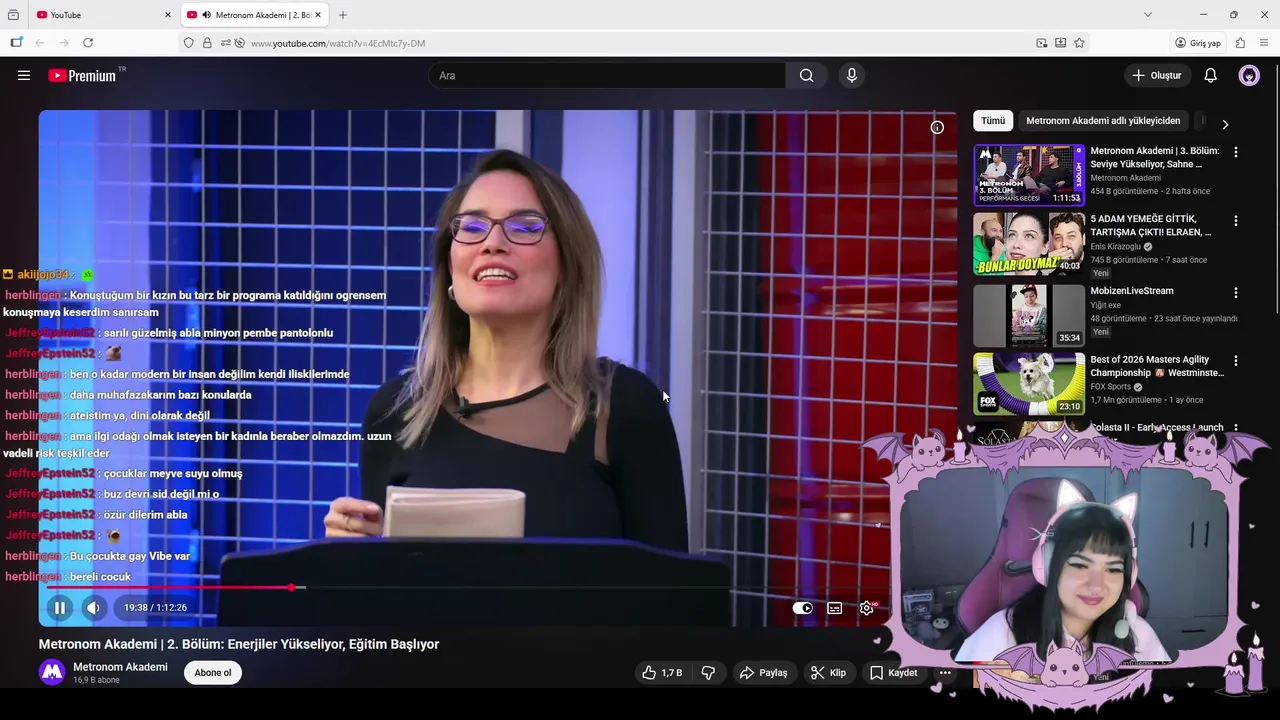Open Metronom Akademi channel avatar
This screenshot has width=1280, height=720.
(52, 672)
